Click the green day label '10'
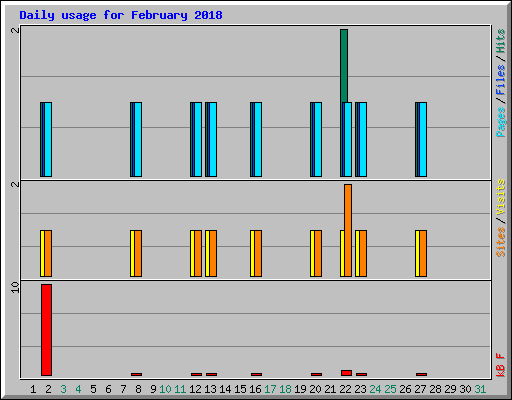 point(165,389)
